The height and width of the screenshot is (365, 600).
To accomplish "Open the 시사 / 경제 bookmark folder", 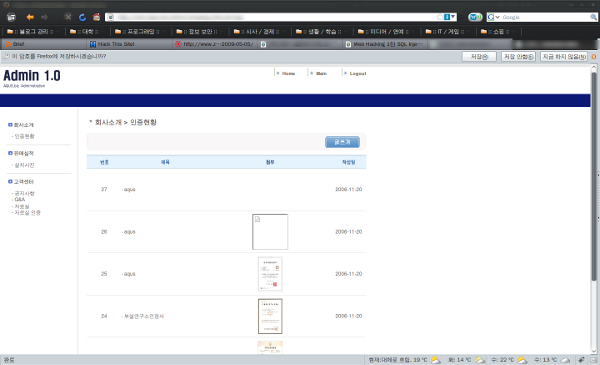I will pos(258,31).
